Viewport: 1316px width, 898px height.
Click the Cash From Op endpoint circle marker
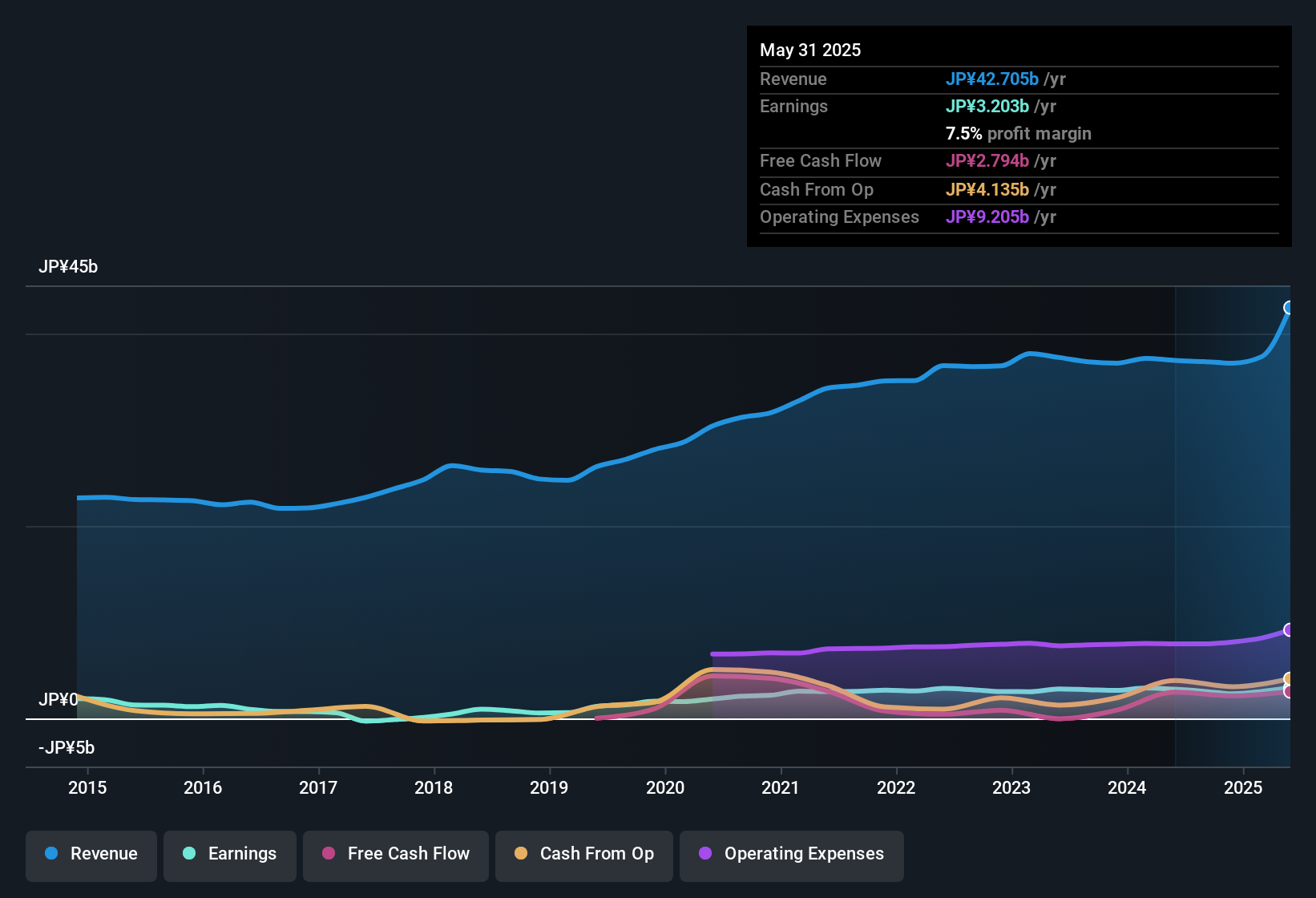pos(1287,679)
